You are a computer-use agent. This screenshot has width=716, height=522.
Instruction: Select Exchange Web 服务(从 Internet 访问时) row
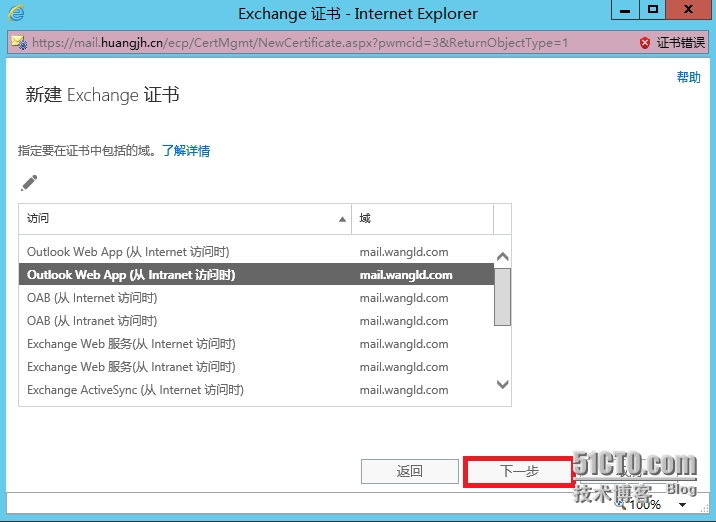pyautogui.click(x=256, y=344)
